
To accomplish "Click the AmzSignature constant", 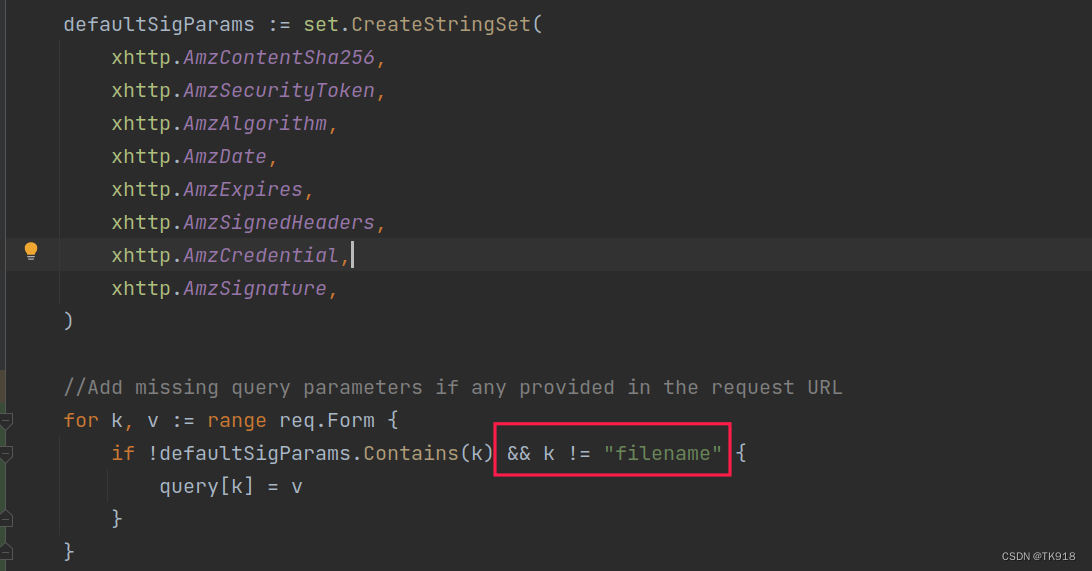I will (255, 288).
